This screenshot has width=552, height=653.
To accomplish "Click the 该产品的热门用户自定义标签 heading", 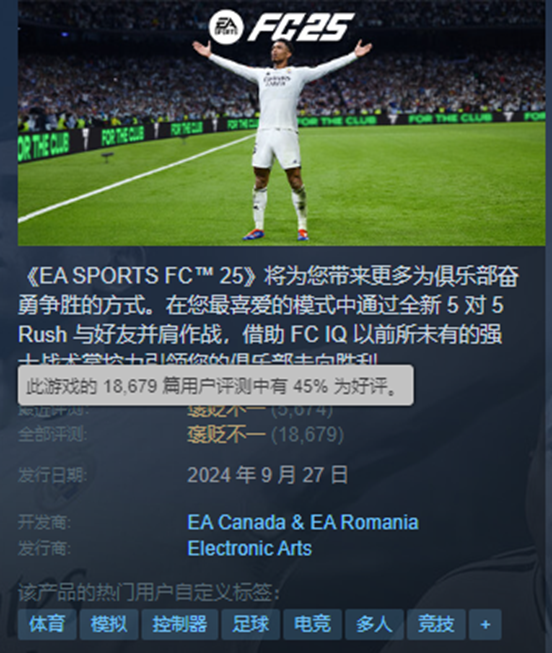I will 149,593.
